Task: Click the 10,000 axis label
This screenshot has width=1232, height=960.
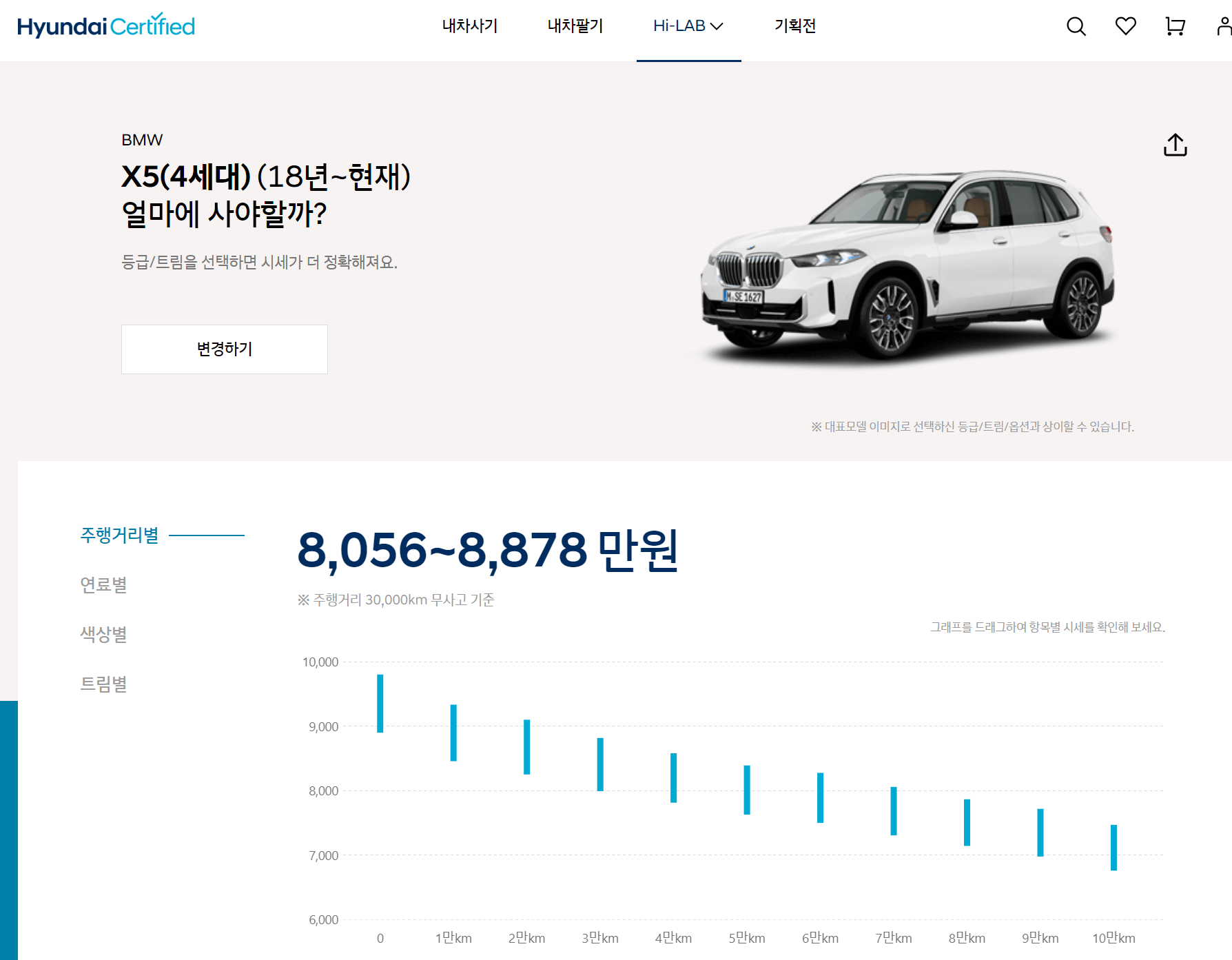Action: point(320,662)
